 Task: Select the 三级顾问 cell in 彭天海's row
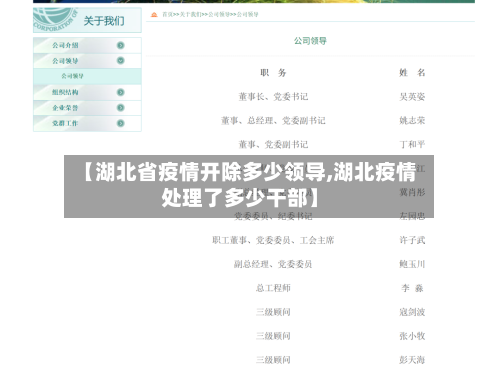pos(273,360)
